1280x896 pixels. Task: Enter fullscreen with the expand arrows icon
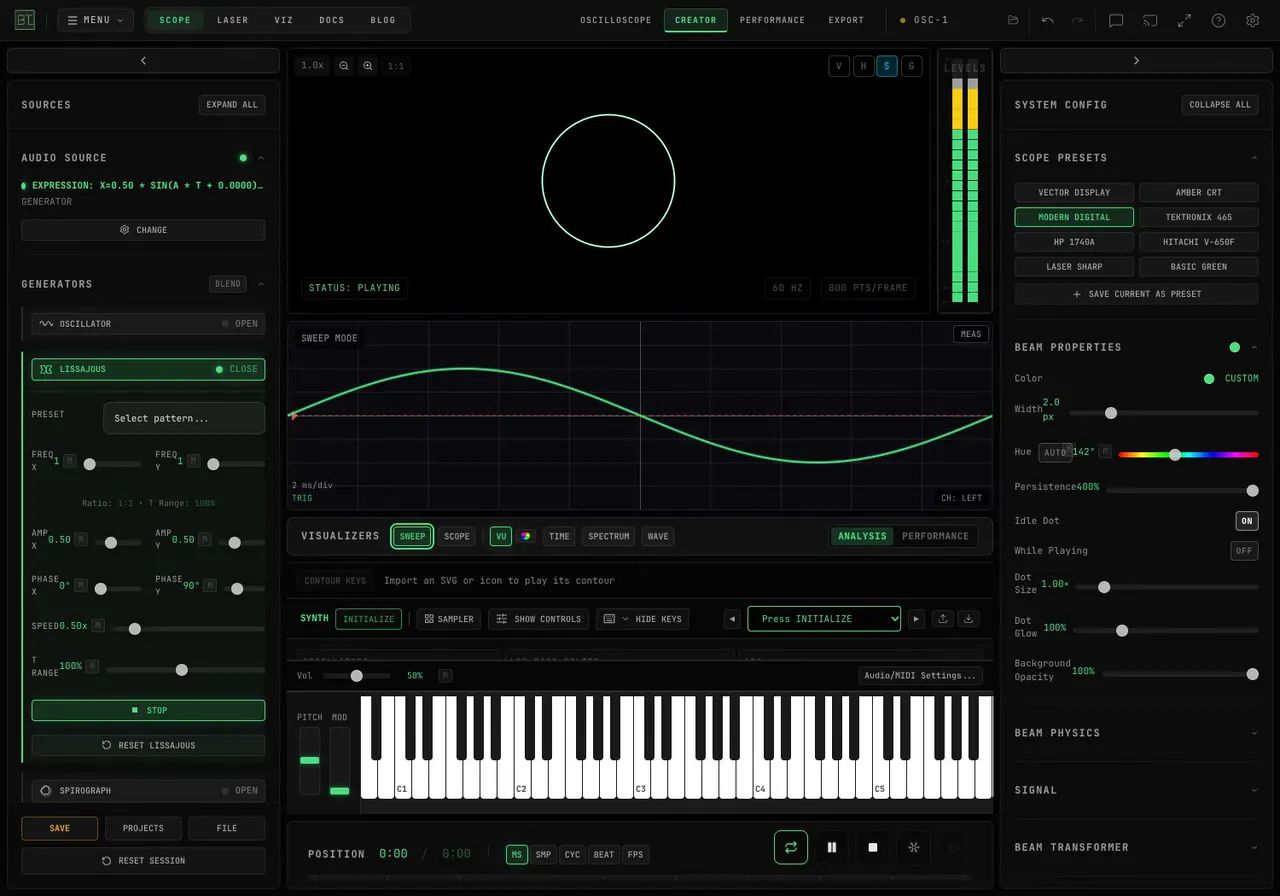[1184, 20]
